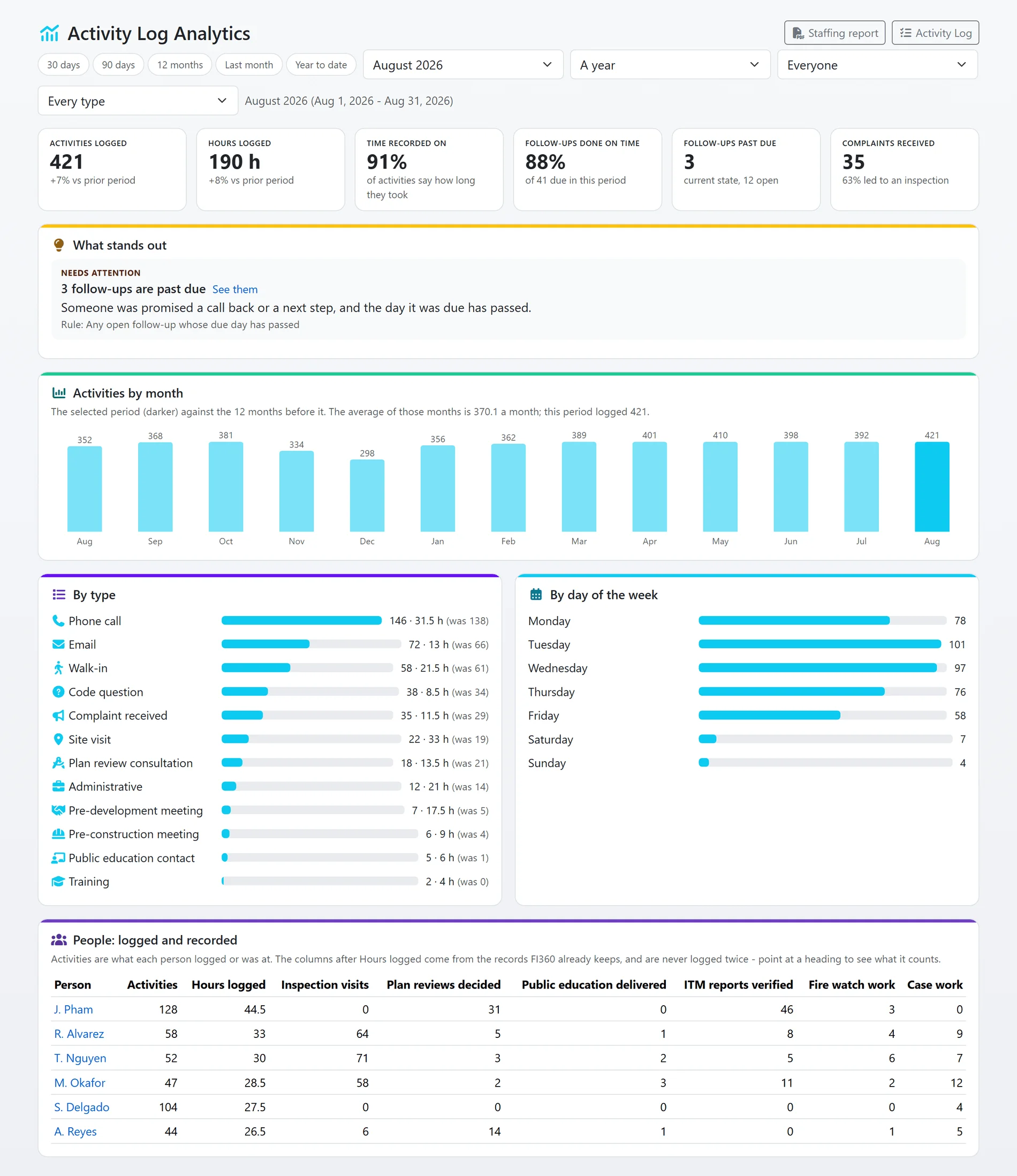Viewport: 1017px width, 1176px height.
Task: Click the Follow-ups Done On Time 88% card
Action: click(587, 169)
